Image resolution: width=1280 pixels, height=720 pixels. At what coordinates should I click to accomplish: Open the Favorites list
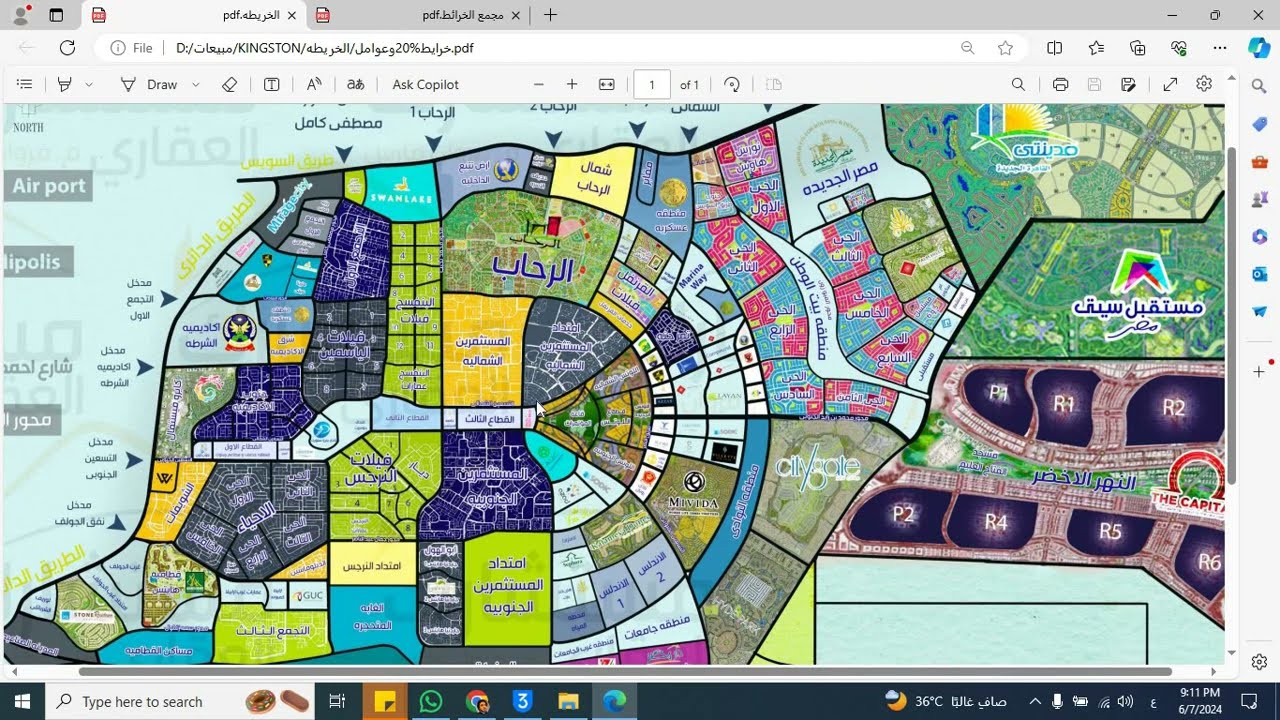point(1096,48)
